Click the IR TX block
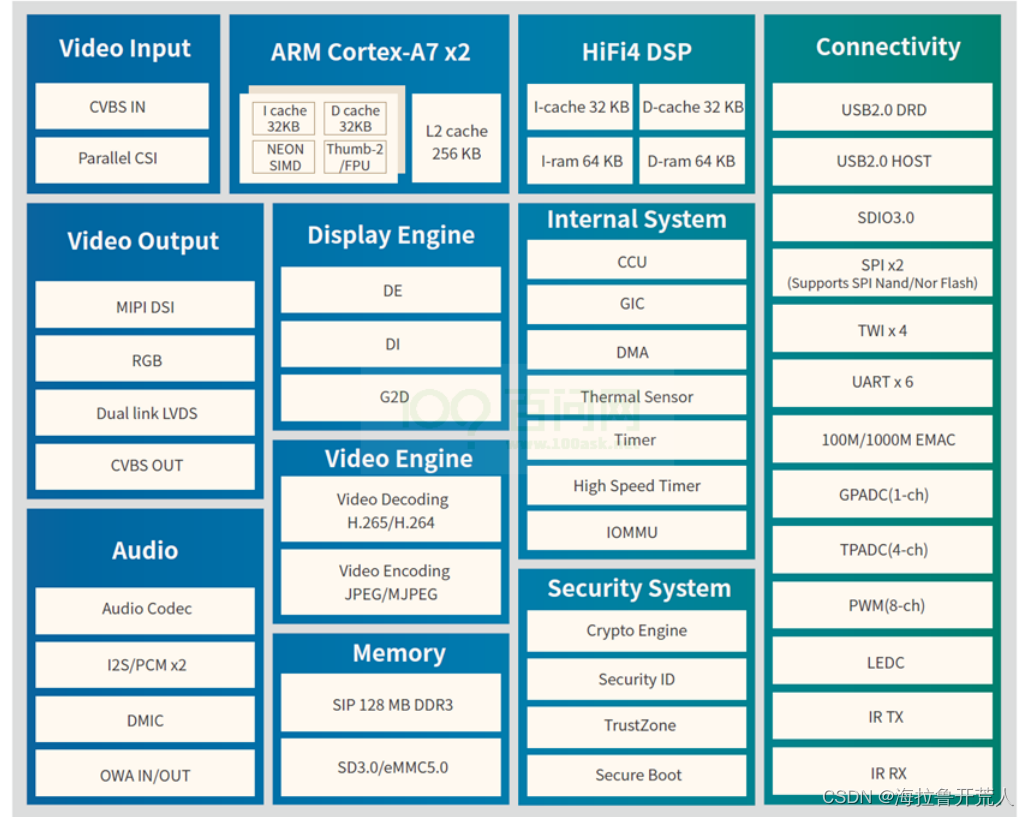This screenshot has width=1030, height=817. (x=883, y=716)
